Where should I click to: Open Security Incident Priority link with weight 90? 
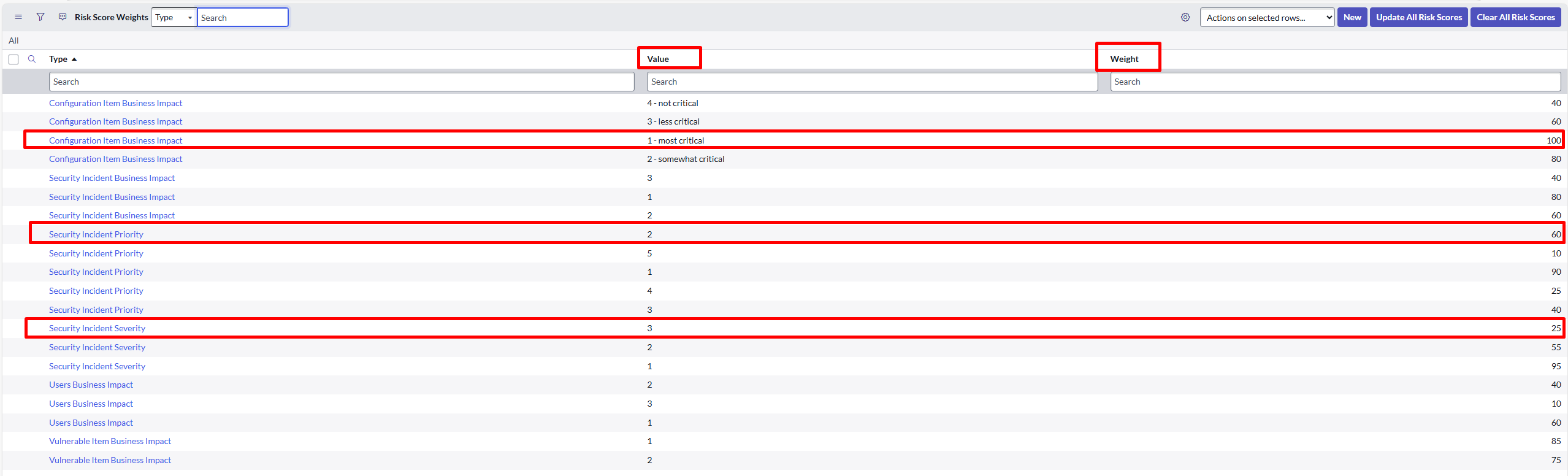(96, 272)
